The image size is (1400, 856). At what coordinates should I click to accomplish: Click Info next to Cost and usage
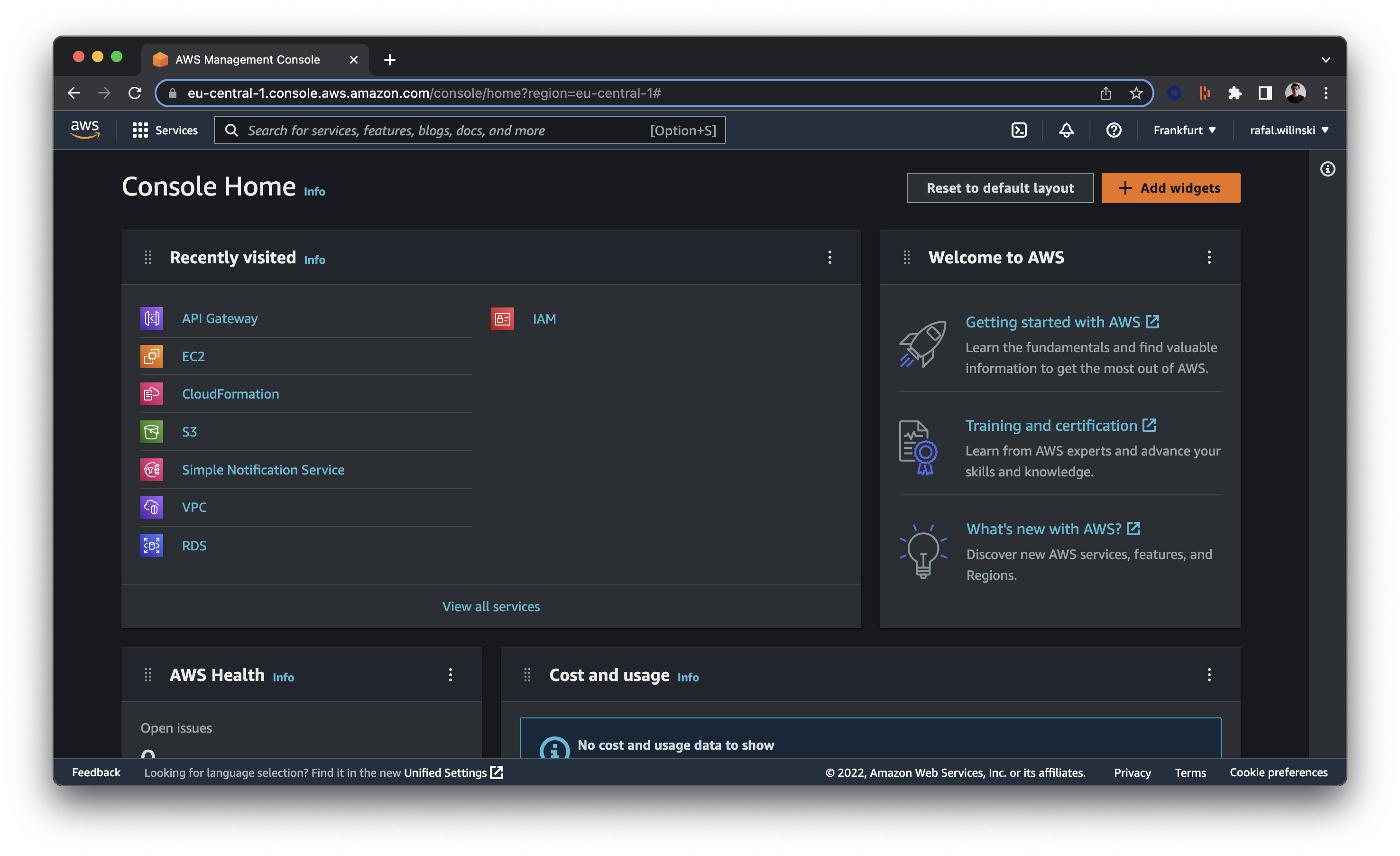688,677
